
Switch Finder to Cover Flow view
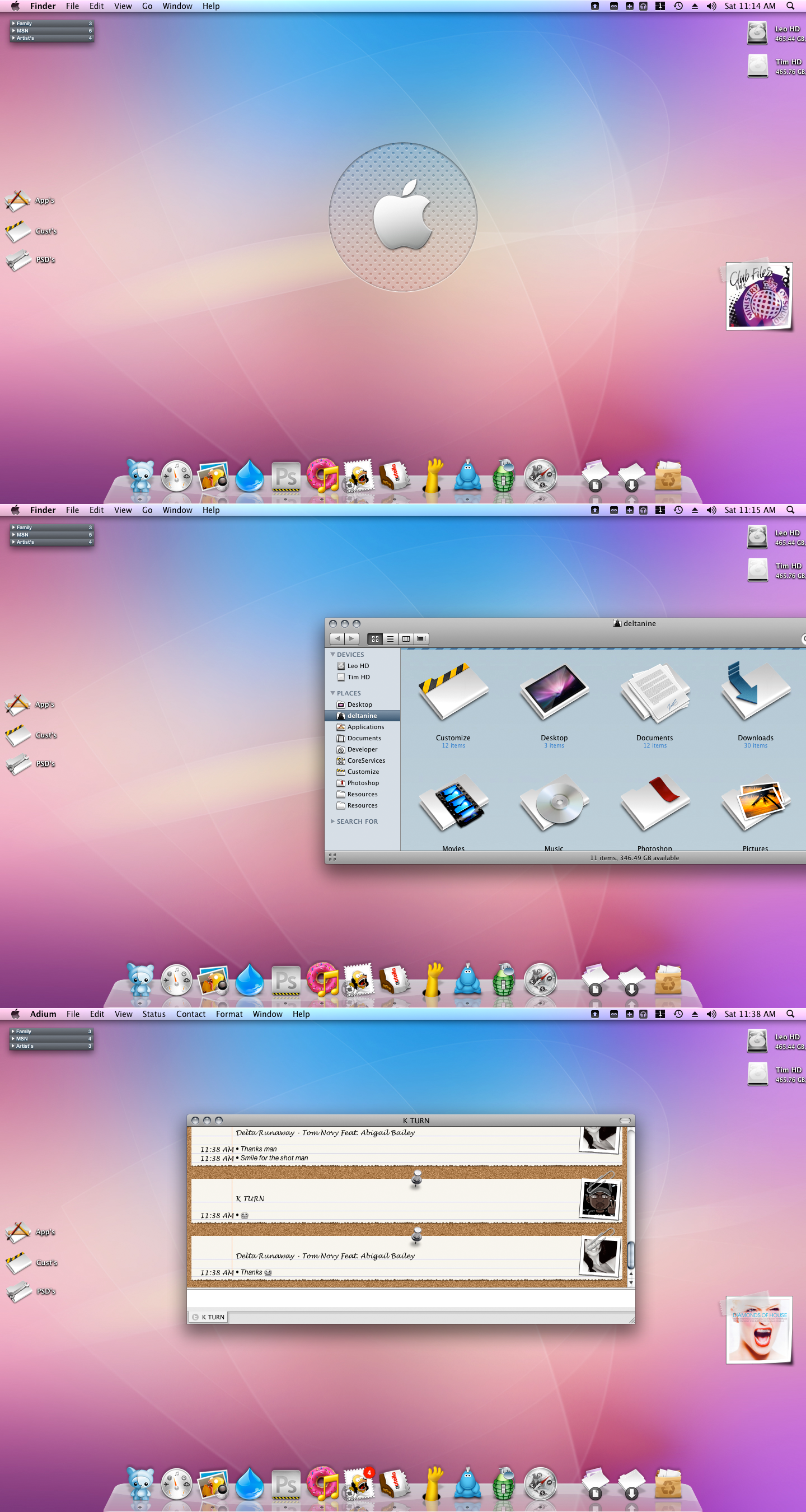pos(421,638)
